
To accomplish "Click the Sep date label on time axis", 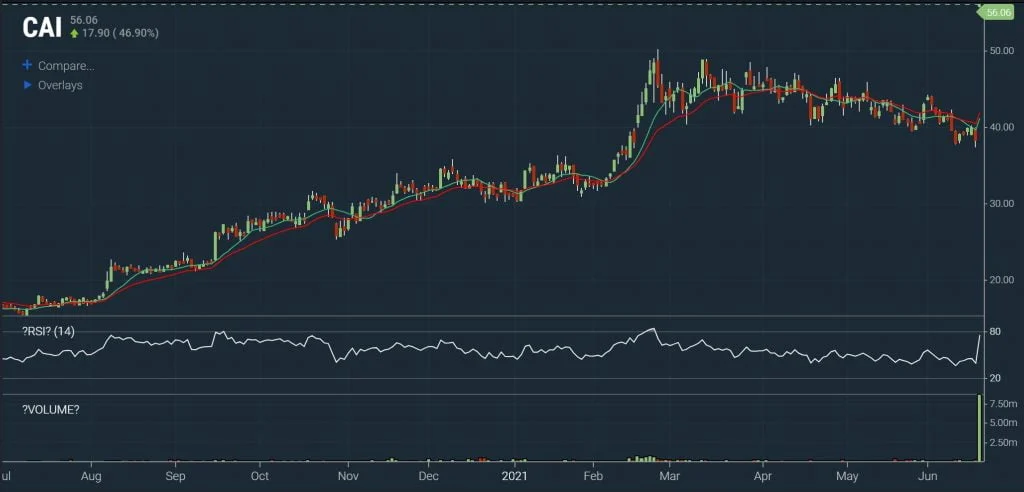I will click(x=176, y=474).
